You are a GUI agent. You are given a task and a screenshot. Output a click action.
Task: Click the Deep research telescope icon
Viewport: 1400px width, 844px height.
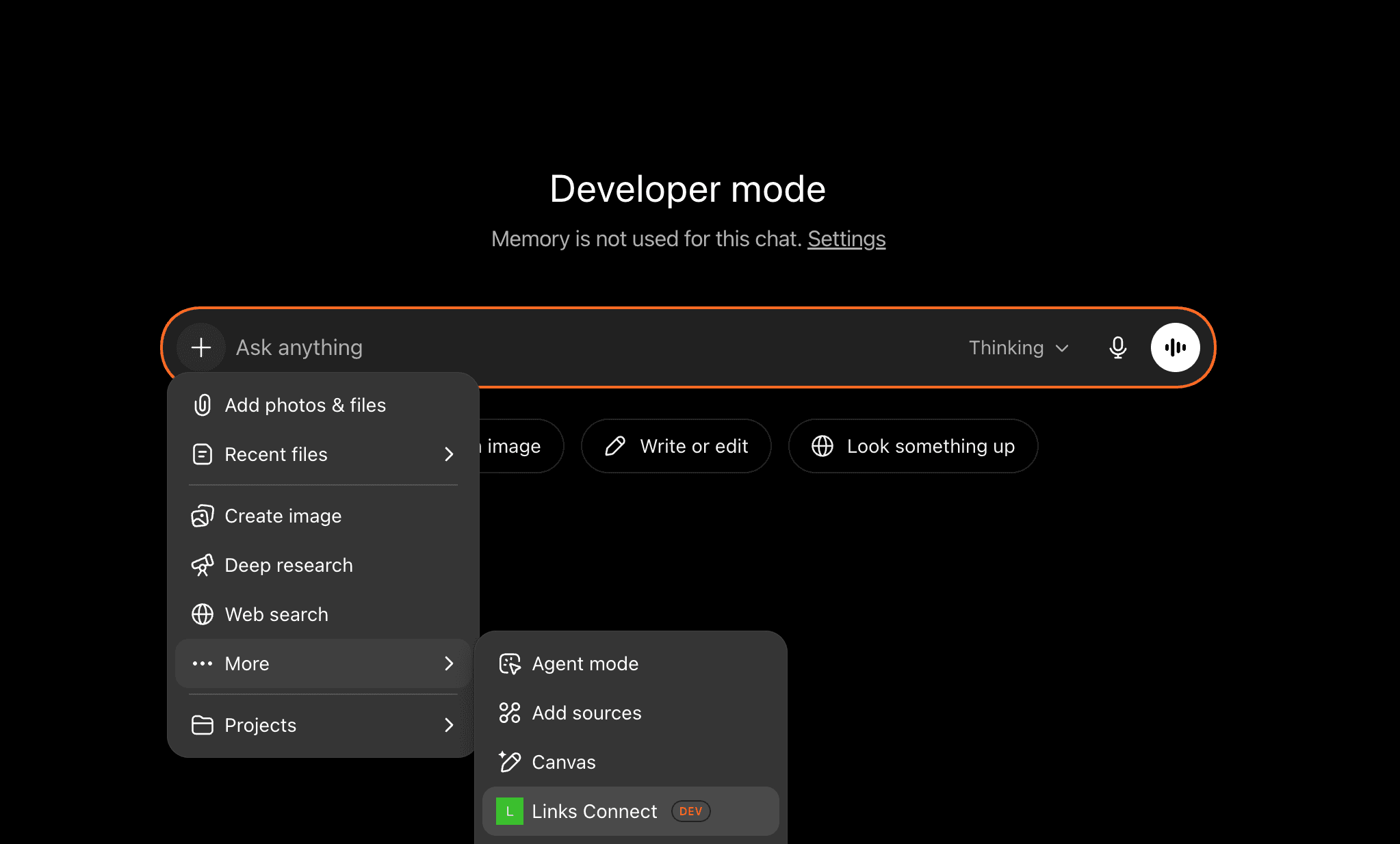pyautogui.click(x=203, y=565)
